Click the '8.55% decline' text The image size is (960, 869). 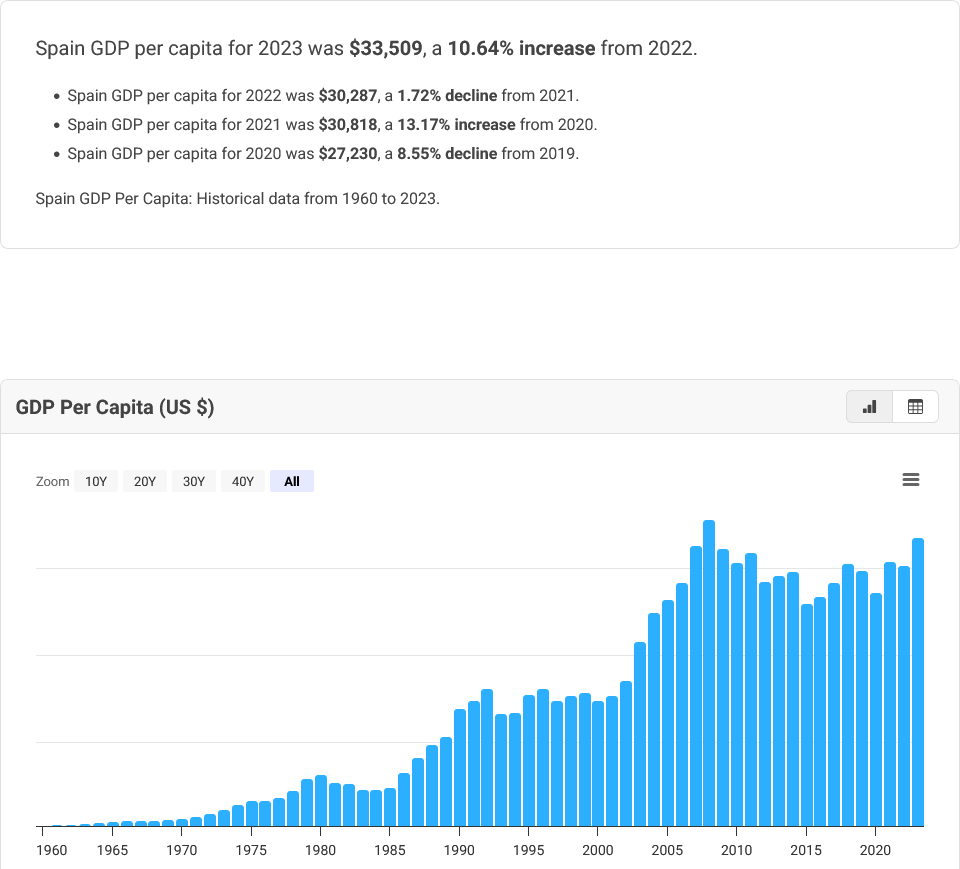(447, 153)
